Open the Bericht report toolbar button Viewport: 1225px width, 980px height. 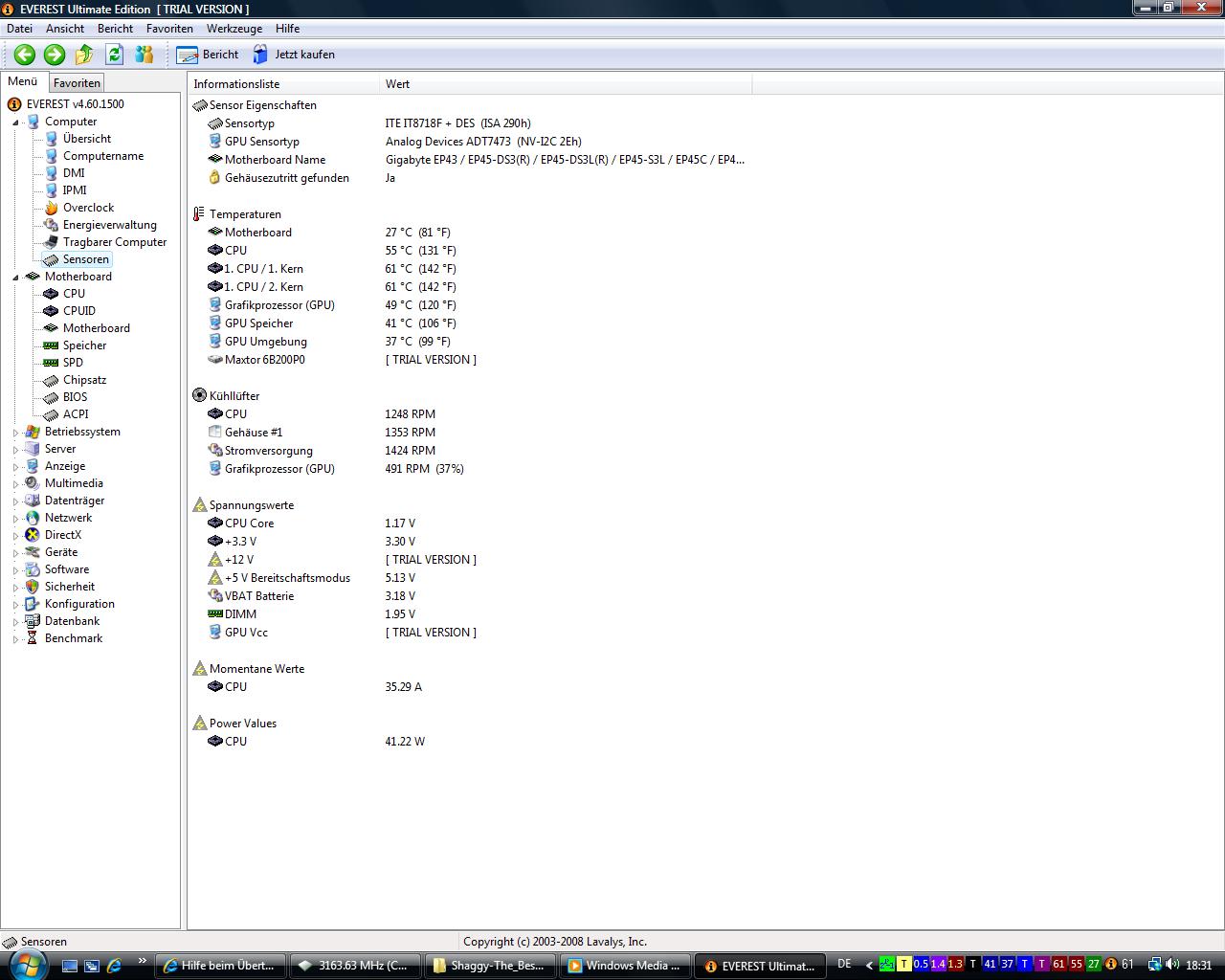pos(208,55)
